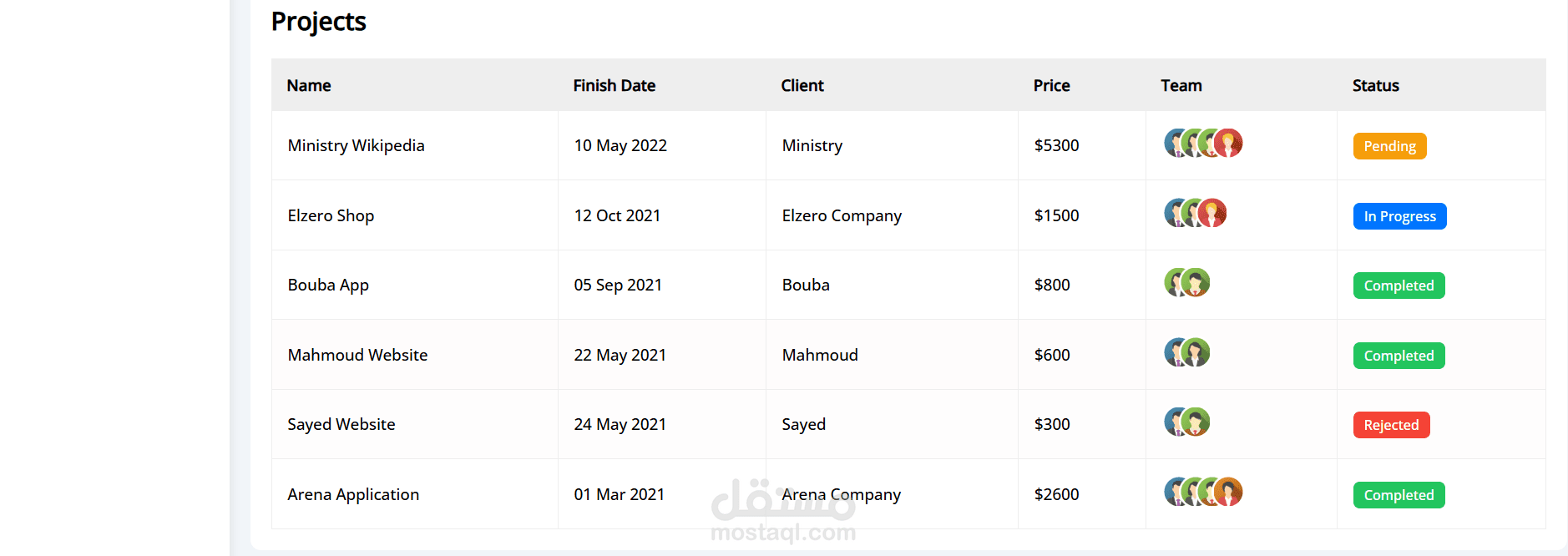Viewport: 1568px width, 556px height.
Task: Click the rightmost avatar in Sayed Website row
Action: pos(1196,422)
